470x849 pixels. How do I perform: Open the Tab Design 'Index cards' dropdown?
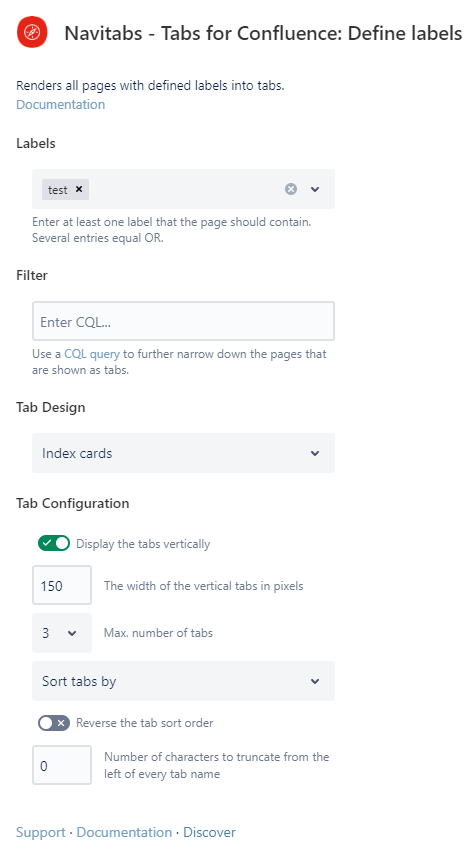click(x=183, y=453)
